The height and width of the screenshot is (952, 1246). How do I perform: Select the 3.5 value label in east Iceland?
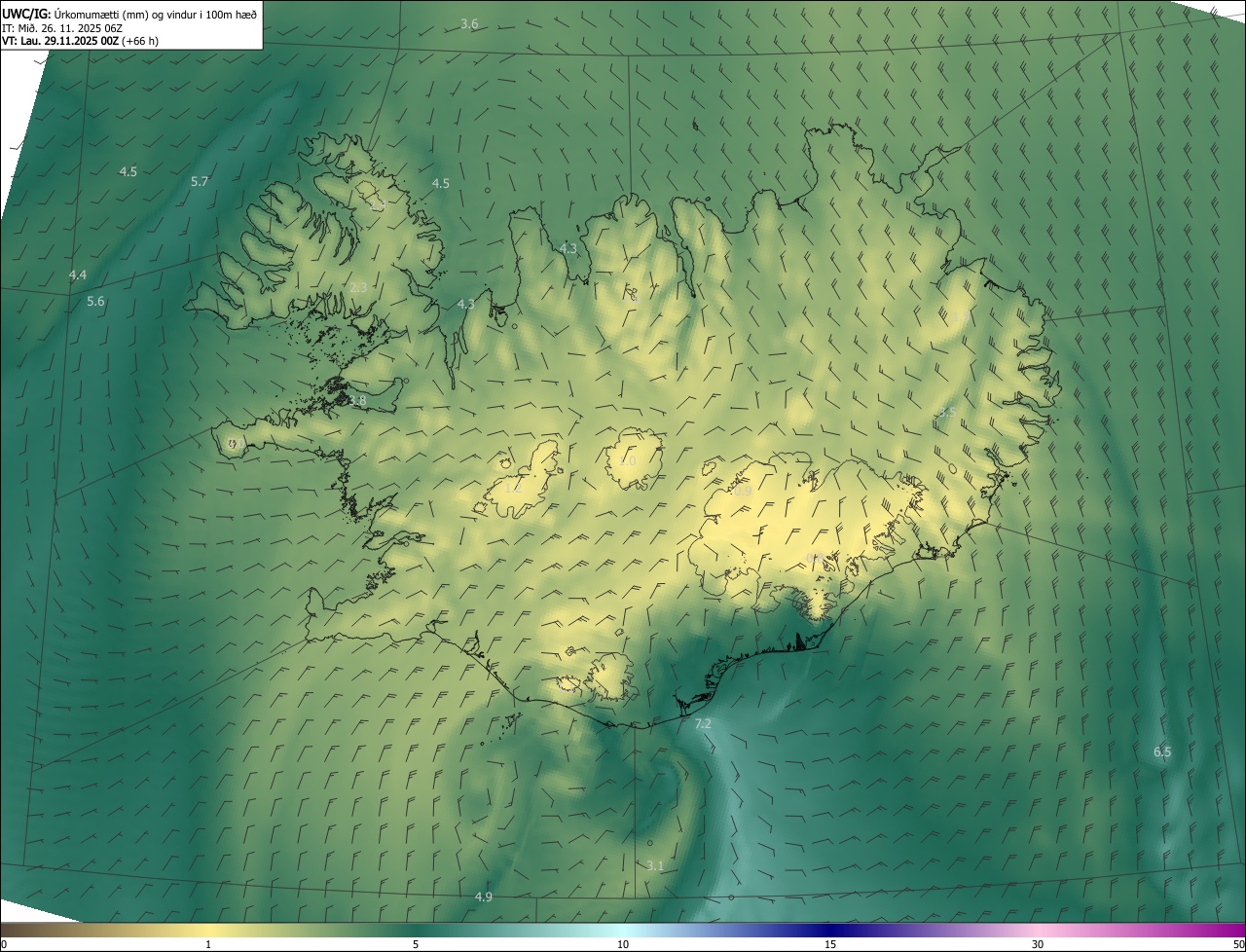(x=946, y=412)
